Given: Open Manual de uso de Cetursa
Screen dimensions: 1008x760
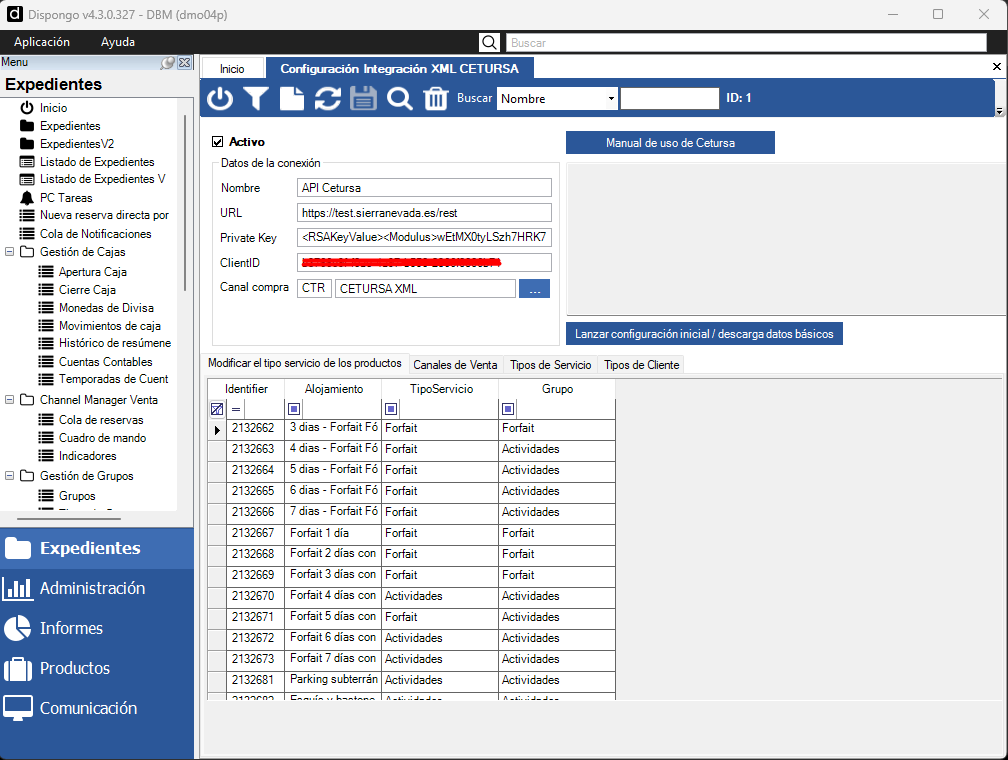Looking at the screenshot, I should [670, 143].
